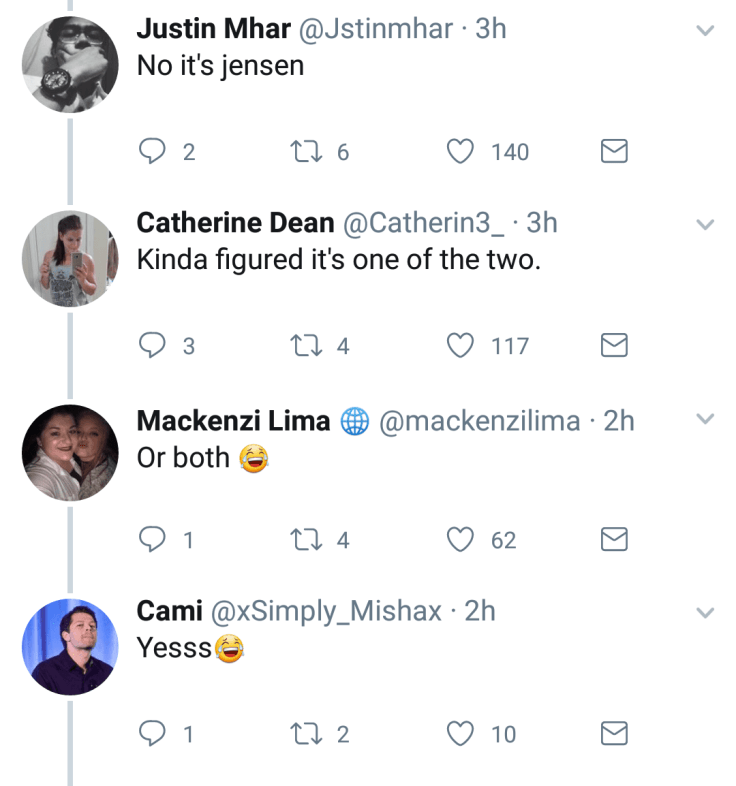Screen dimensions: 736x786
Task: Reply to Justin Mhar's tweet
Action: coord(151,152)
